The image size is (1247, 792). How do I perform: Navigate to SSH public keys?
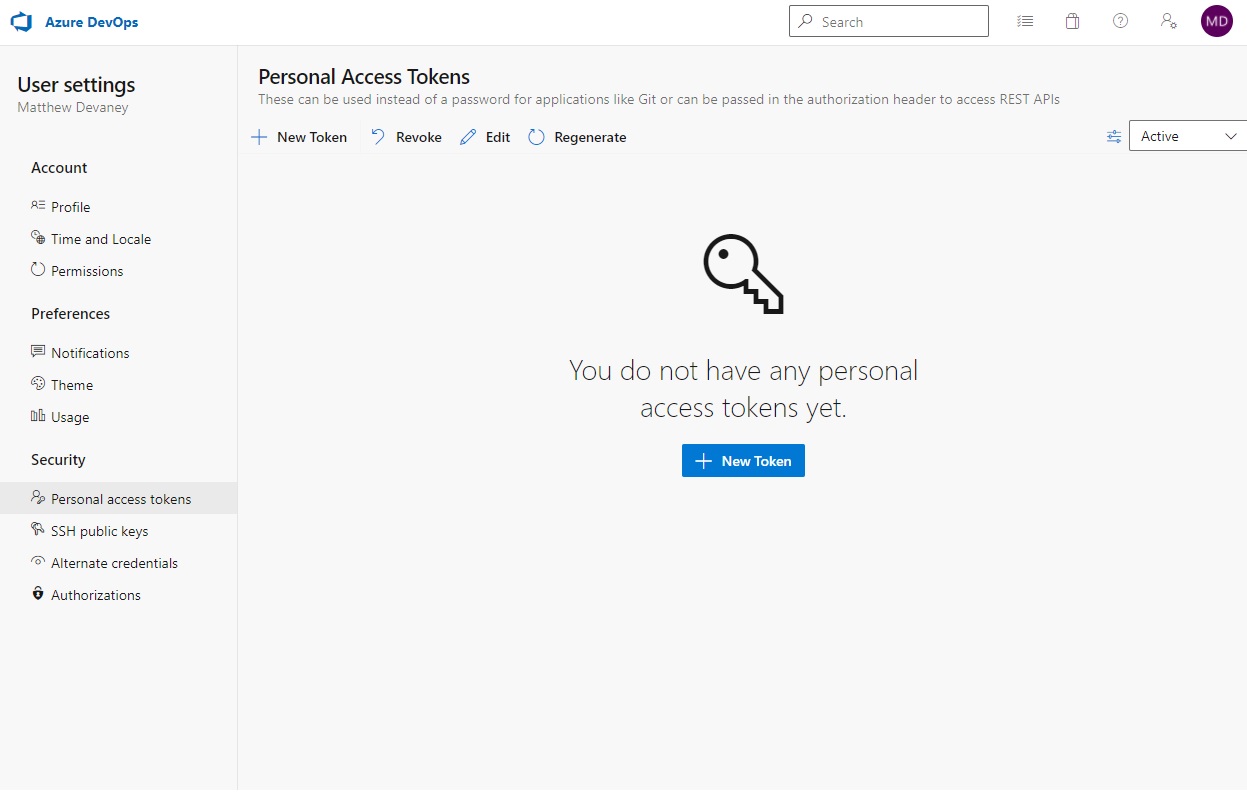[99, 531]
